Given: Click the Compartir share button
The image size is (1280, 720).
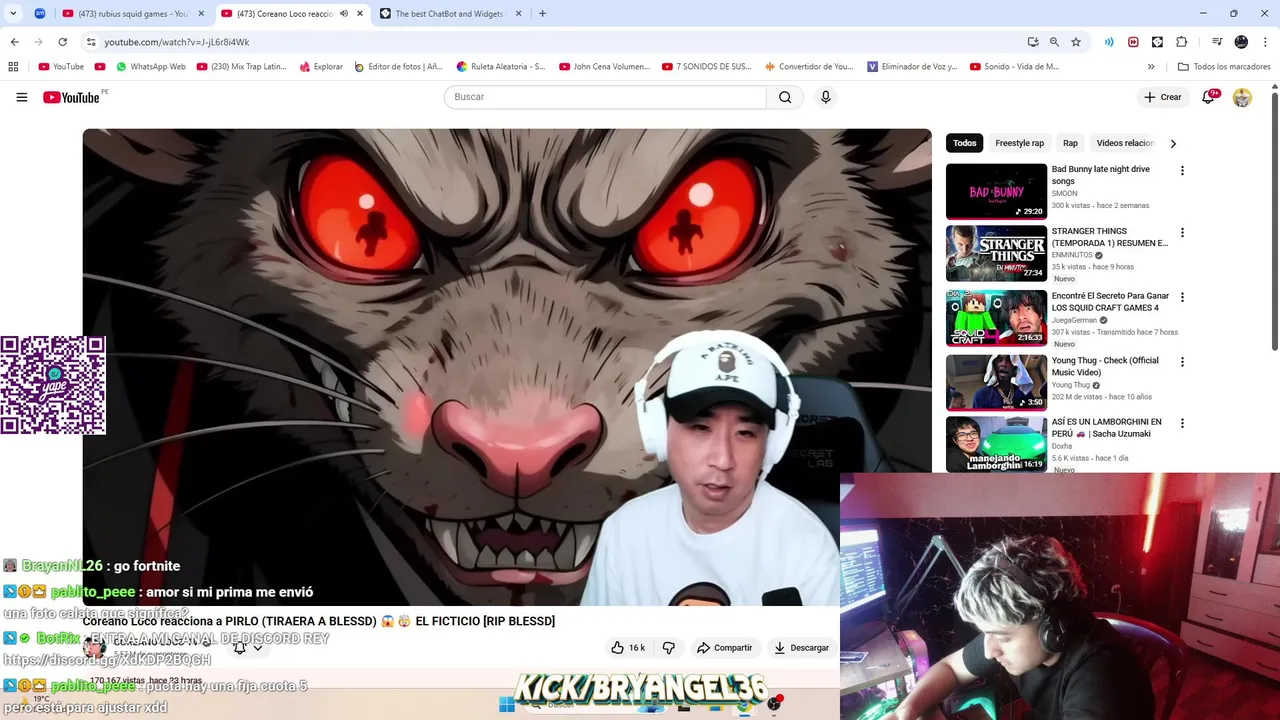Looking at the screenshot, I should coord(724,648).
